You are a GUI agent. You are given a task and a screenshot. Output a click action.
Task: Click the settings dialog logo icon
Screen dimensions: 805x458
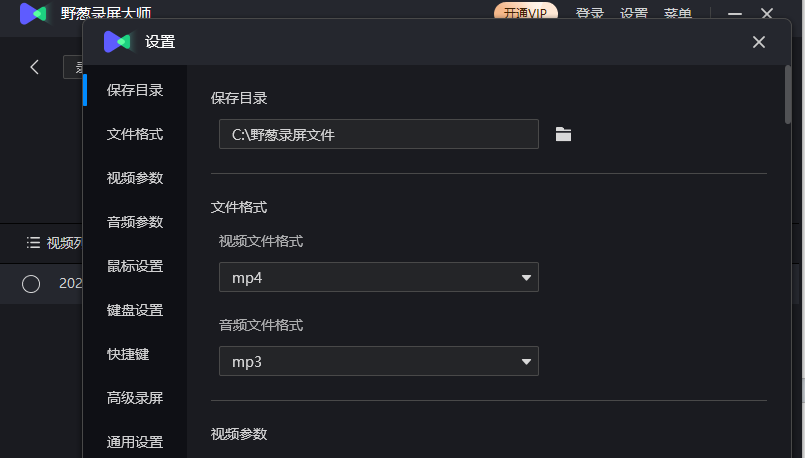pyautogui.click(x=117, y=42)
